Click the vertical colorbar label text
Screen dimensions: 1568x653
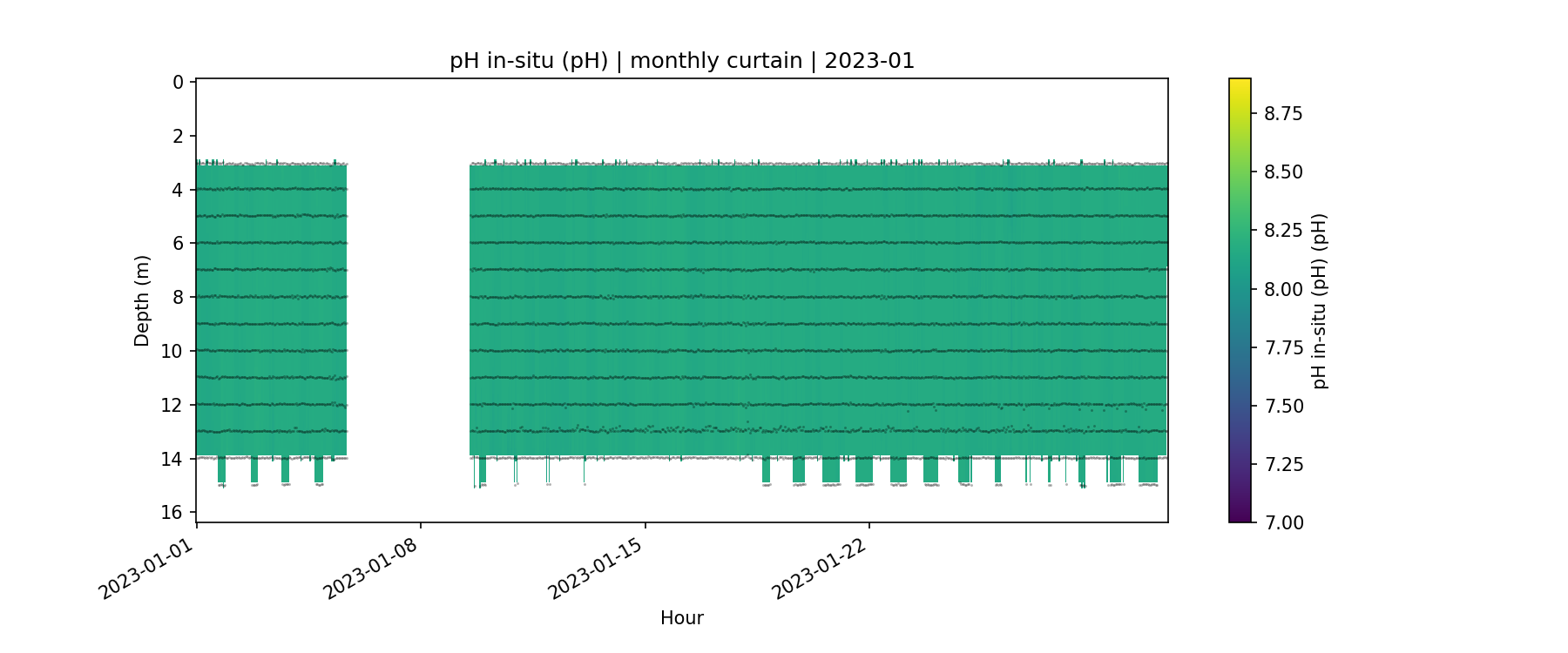(x=1320, y=300)
